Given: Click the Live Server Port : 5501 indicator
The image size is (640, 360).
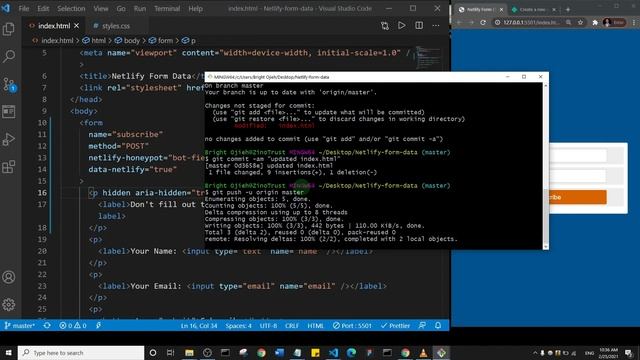Looking at the screenshot, I should (x=352, y=325).
